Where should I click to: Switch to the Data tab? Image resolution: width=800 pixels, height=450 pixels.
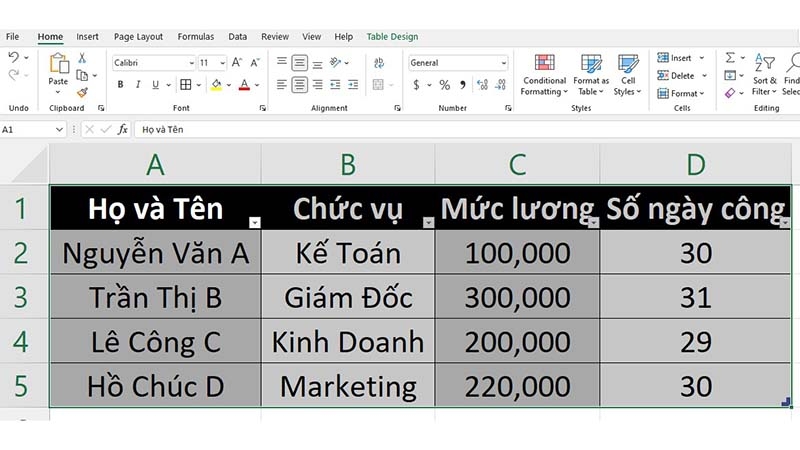point(237,37)
